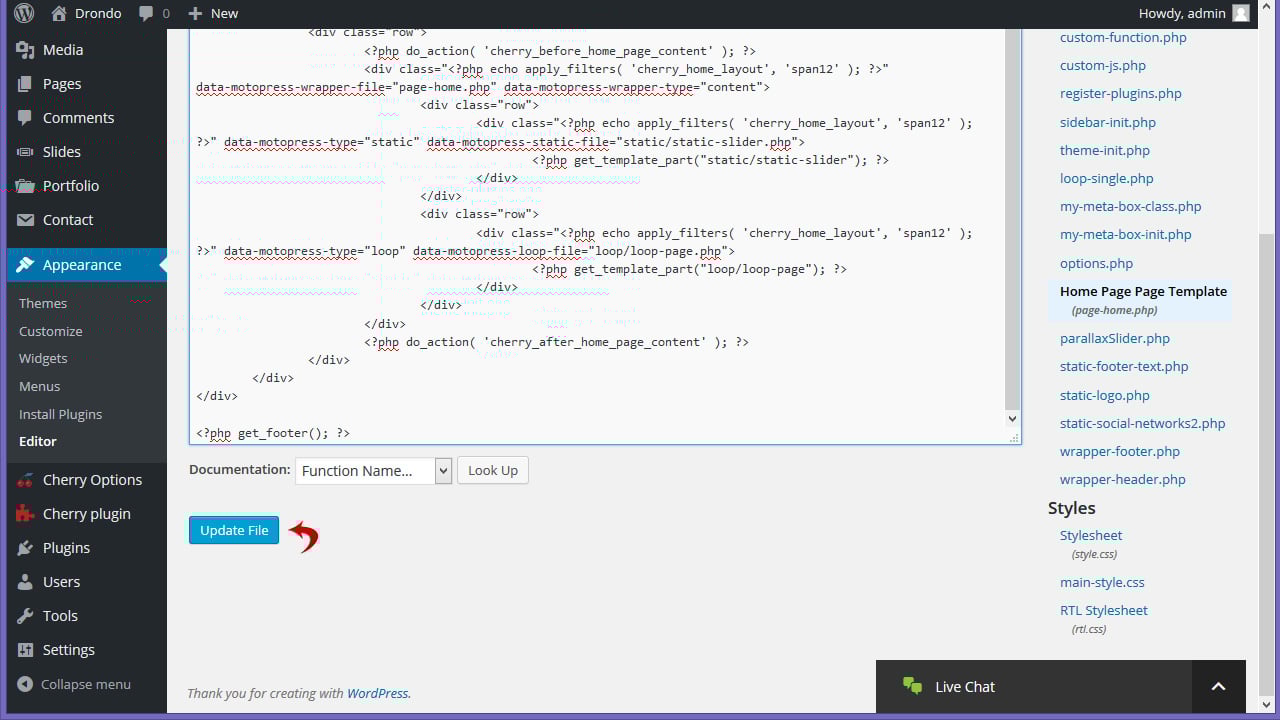Viewport: 1280px width, 720px height.
Task: Open loop-single.php file
Action: pyautogui.click(x=1107, y=178)
